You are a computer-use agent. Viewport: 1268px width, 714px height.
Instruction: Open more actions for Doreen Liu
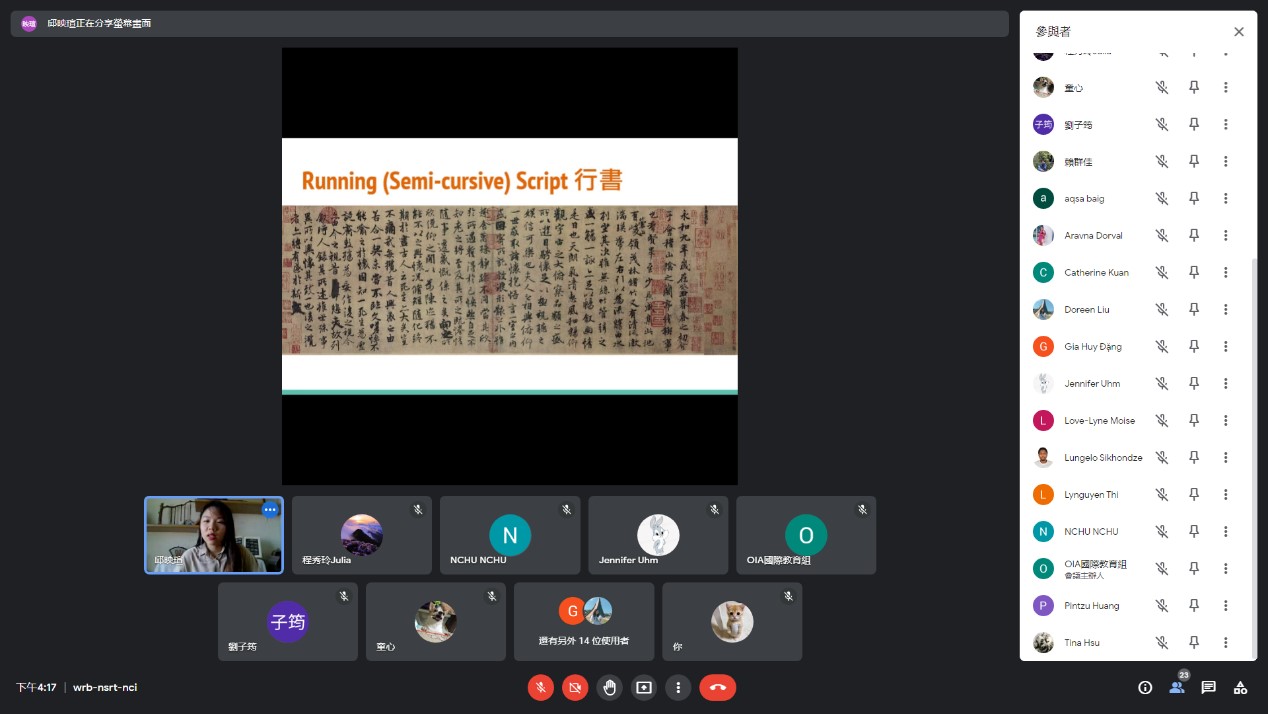coord(1226,309)
